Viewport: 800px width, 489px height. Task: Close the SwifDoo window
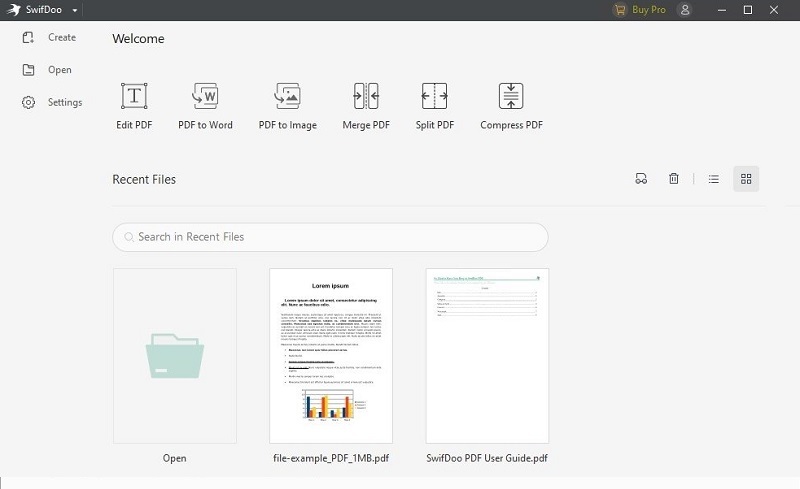[774, 10]
